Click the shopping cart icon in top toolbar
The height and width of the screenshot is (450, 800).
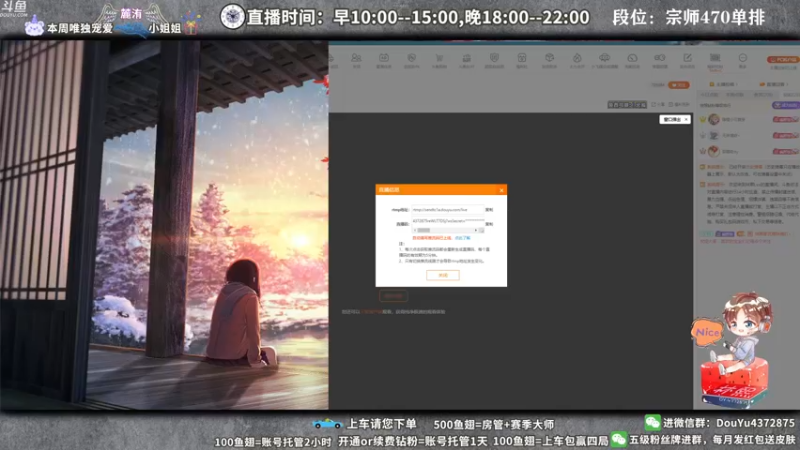click(x=439, y=58)
